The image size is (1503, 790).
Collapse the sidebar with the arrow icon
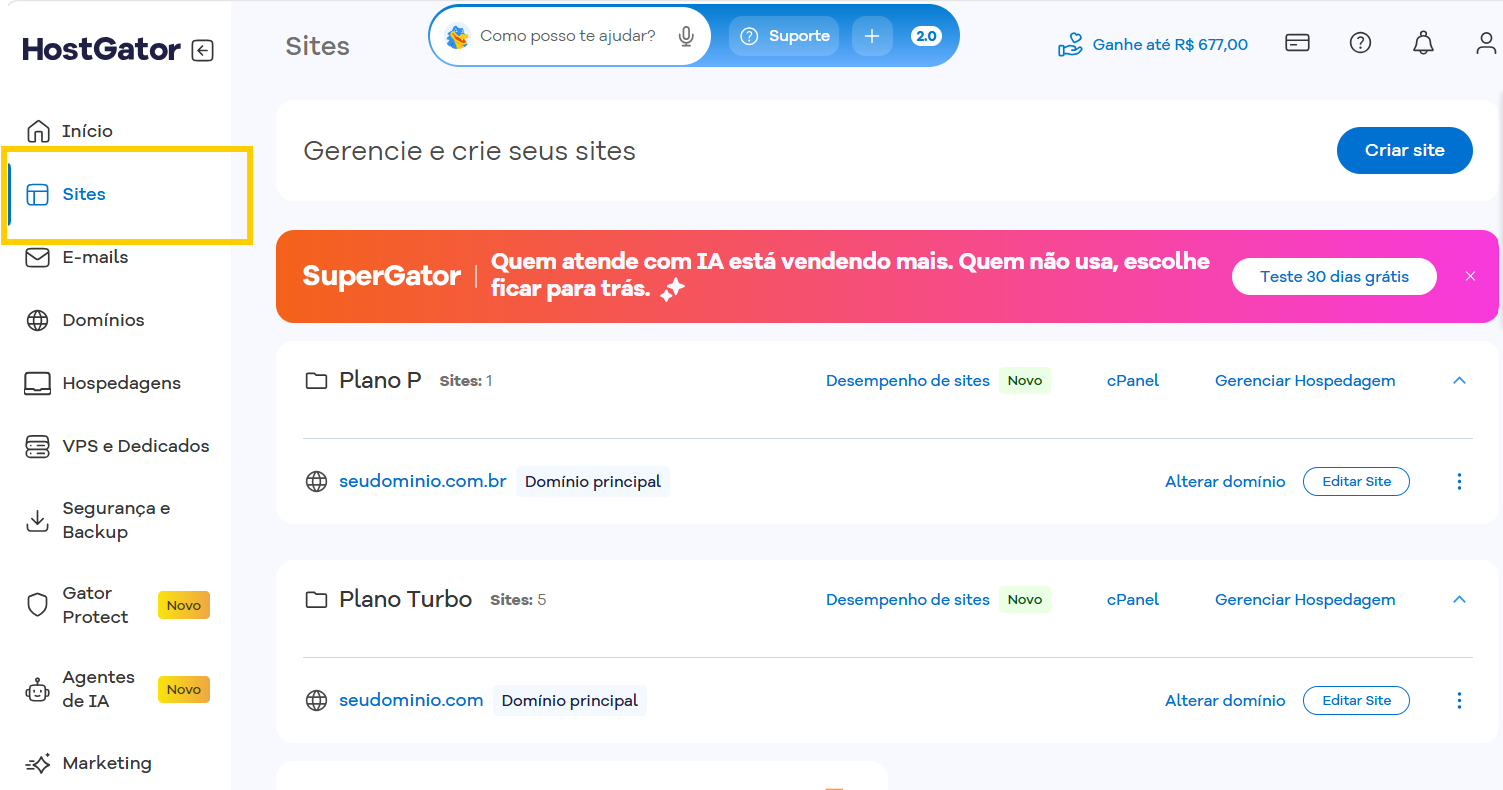(x=203, y=50)
